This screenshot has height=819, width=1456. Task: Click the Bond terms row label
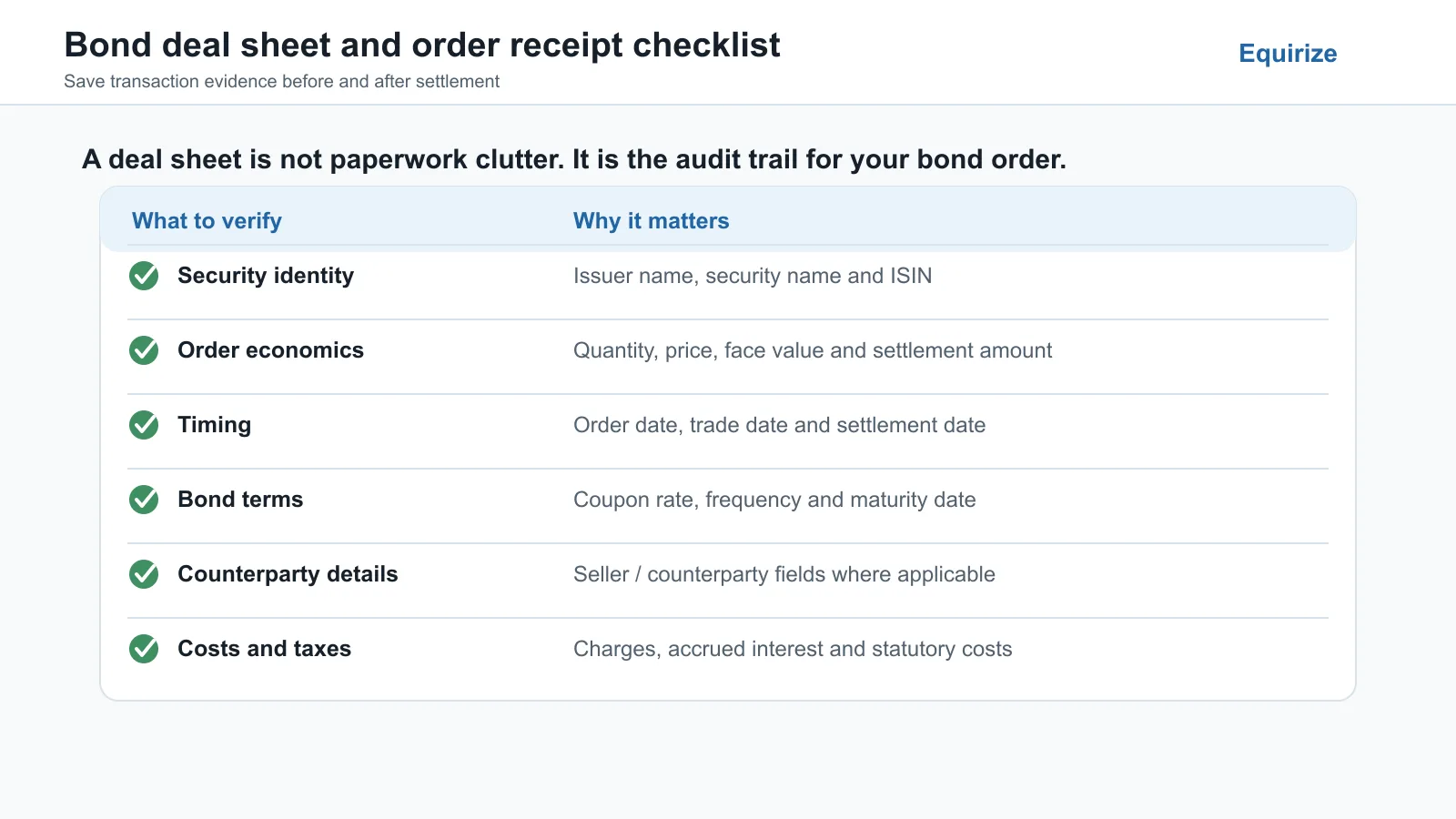coord(240,500)
